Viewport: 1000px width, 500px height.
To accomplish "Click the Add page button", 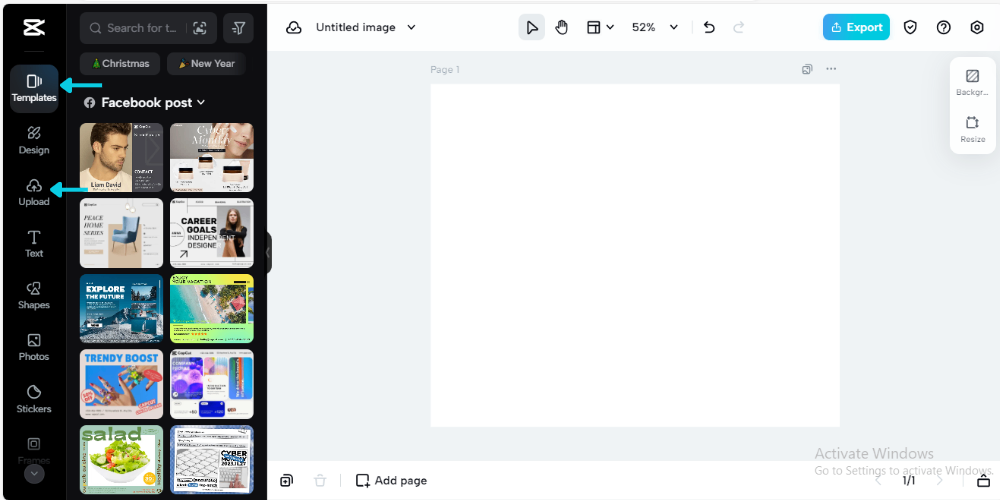I will point(392,480).
